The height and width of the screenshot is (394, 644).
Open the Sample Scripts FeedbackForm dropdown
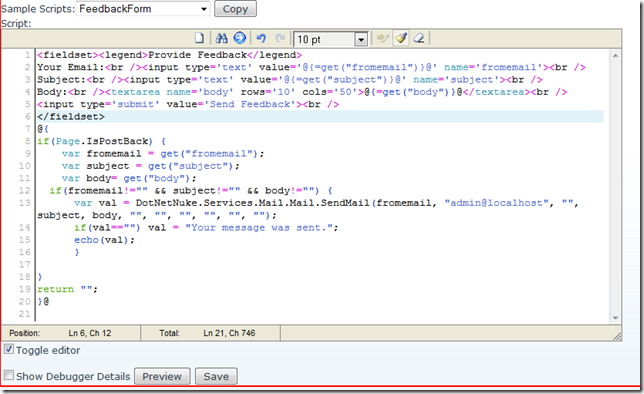(x=143, y=9)
